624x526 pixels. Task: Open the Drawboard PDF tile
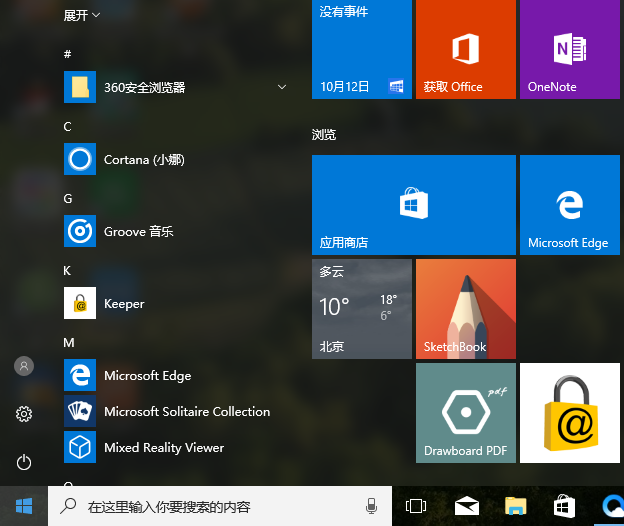click(465, 412)
